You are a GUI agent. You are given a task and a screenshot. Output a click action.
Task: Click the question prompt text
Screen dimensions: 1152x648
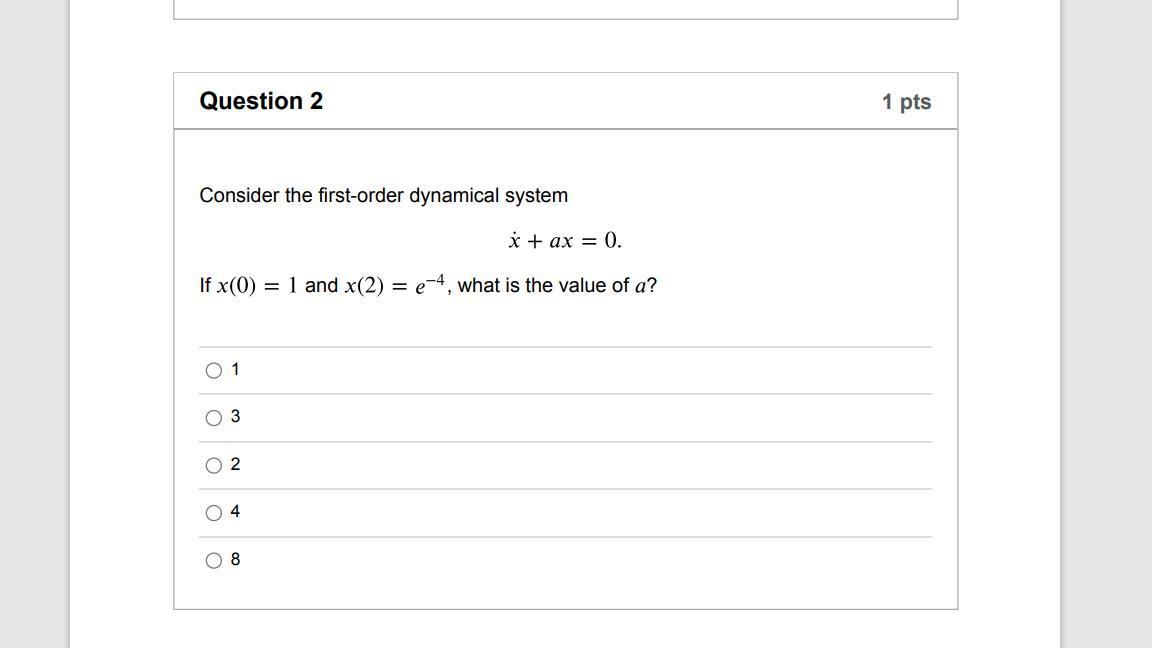click(383, 195)
